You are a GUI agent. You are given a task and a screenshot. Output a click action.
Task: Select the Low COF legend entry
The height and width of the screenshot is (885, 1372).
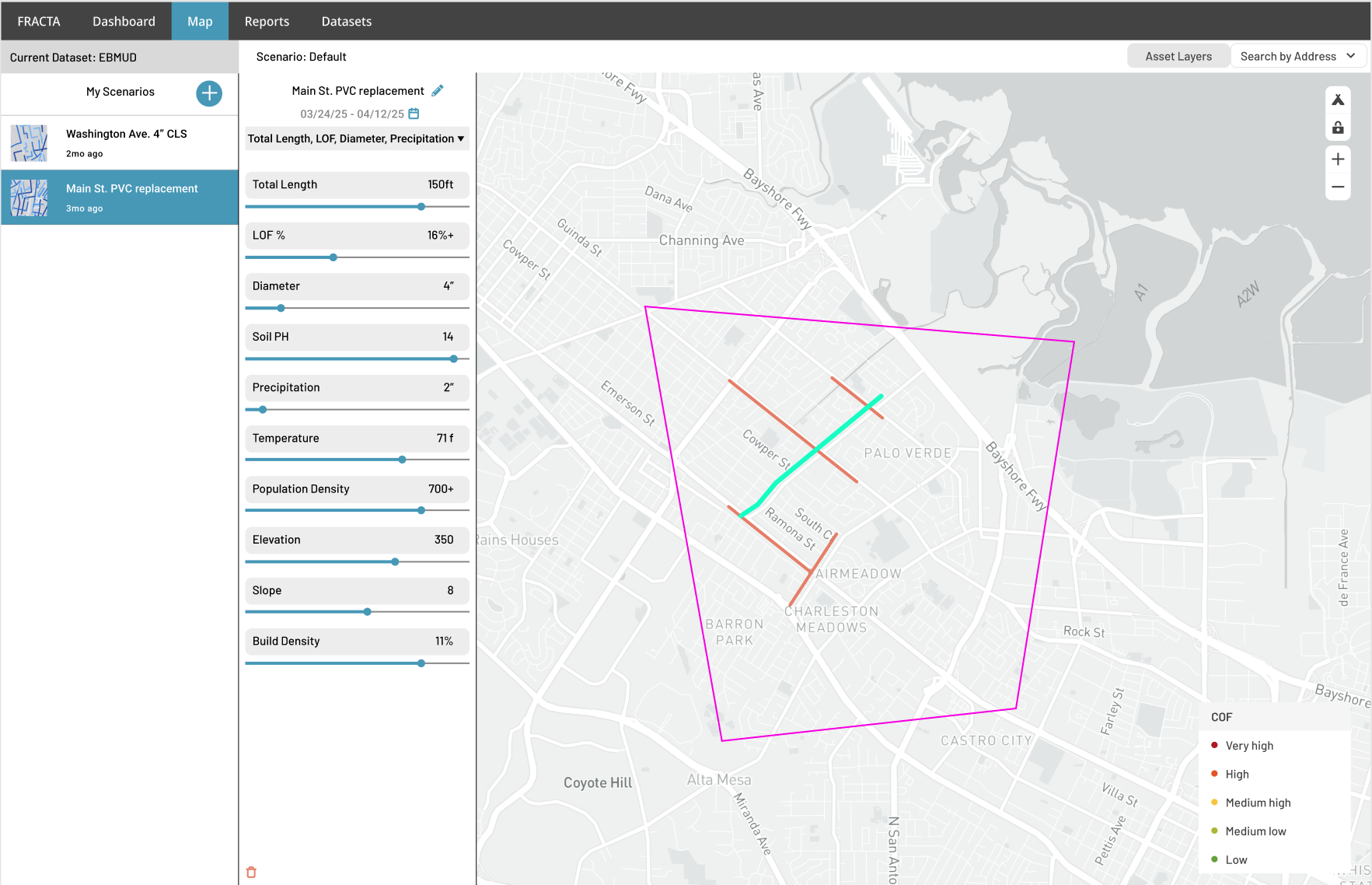pos(1229,859)
